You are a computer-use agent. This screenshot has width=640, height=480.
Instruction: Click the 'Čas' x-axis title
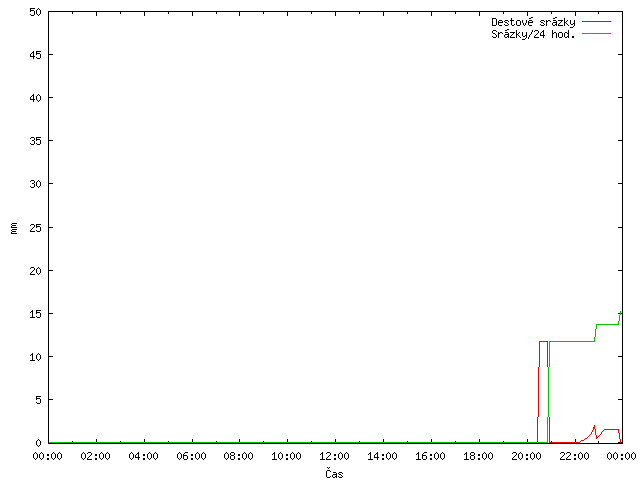[x=334, y=473]
